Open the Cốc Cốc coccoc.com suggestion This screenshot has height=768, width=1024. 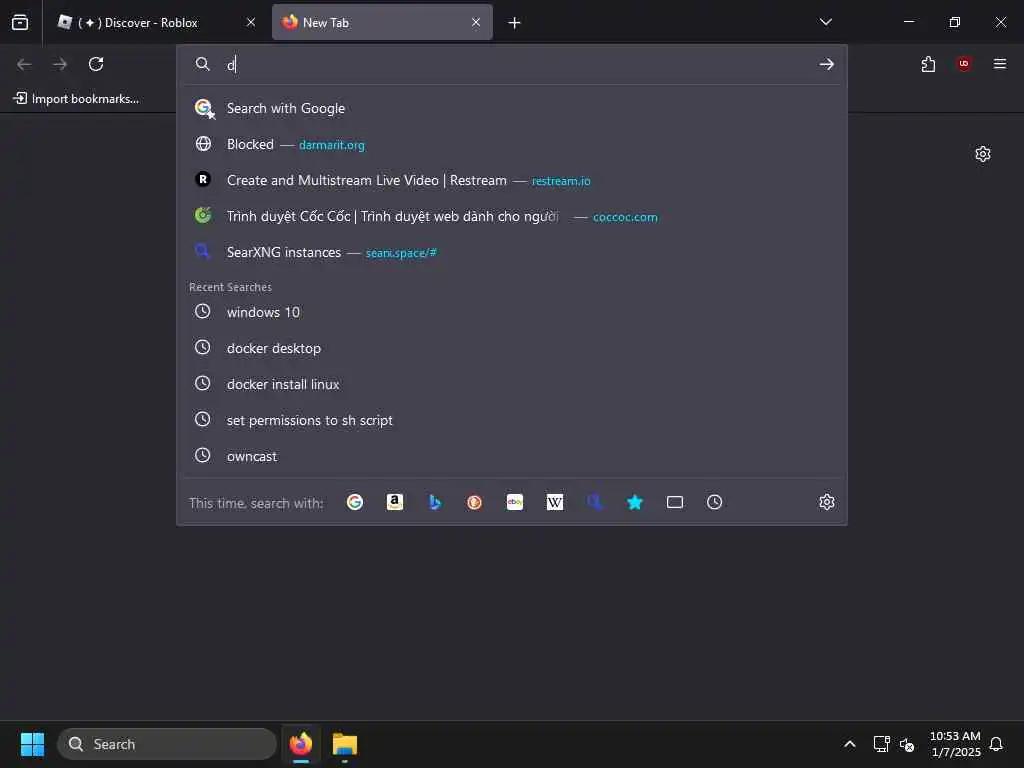pyautogui.click(x=512, y=216)
